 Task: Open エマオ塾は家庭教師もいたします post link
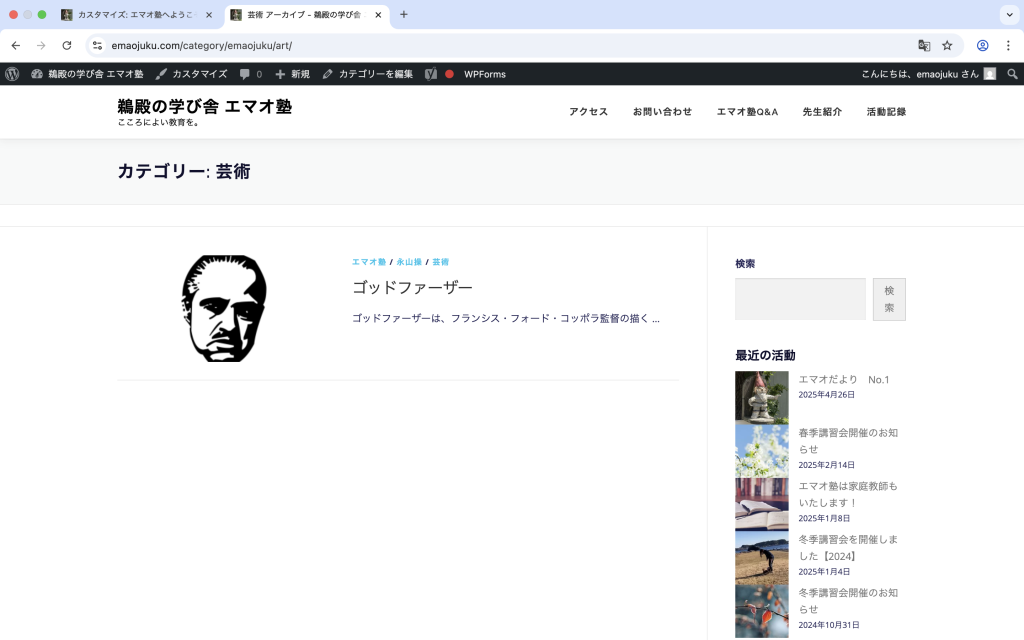coord(848,494)
